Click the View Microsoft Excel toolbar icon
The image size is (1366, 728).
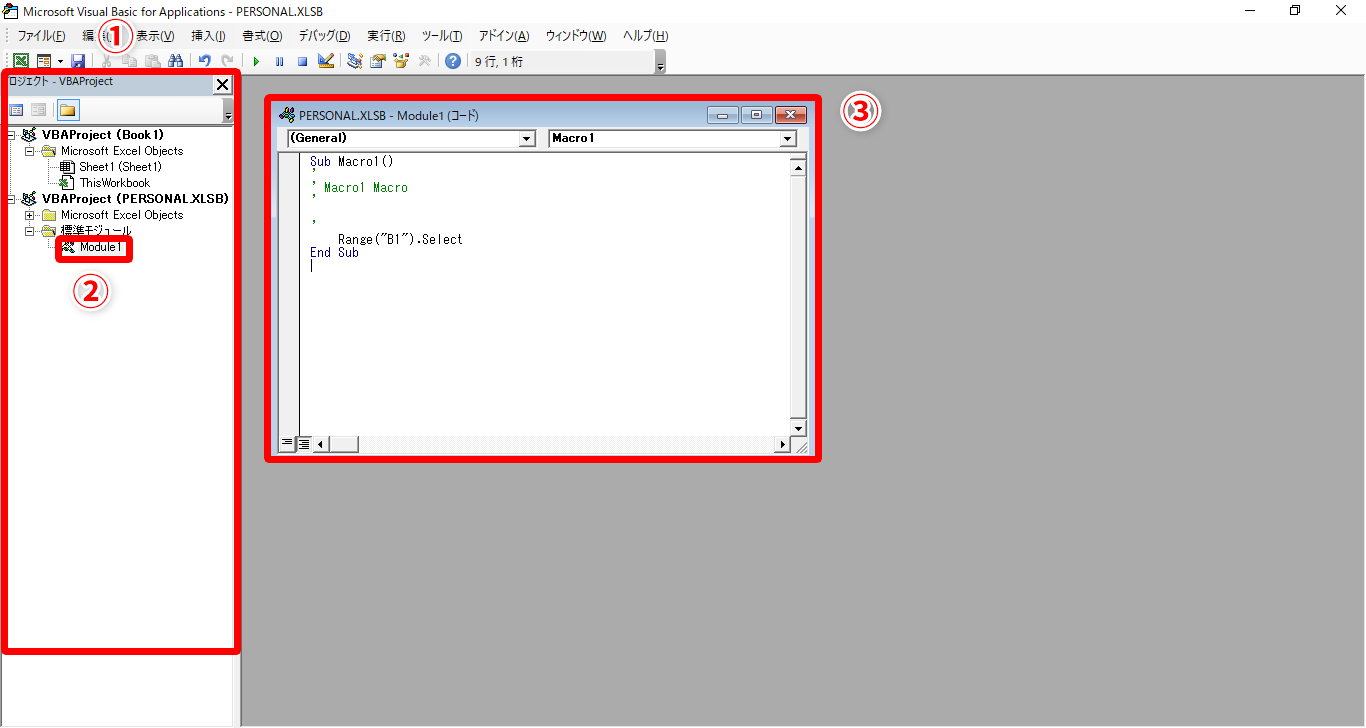[20, 61]
